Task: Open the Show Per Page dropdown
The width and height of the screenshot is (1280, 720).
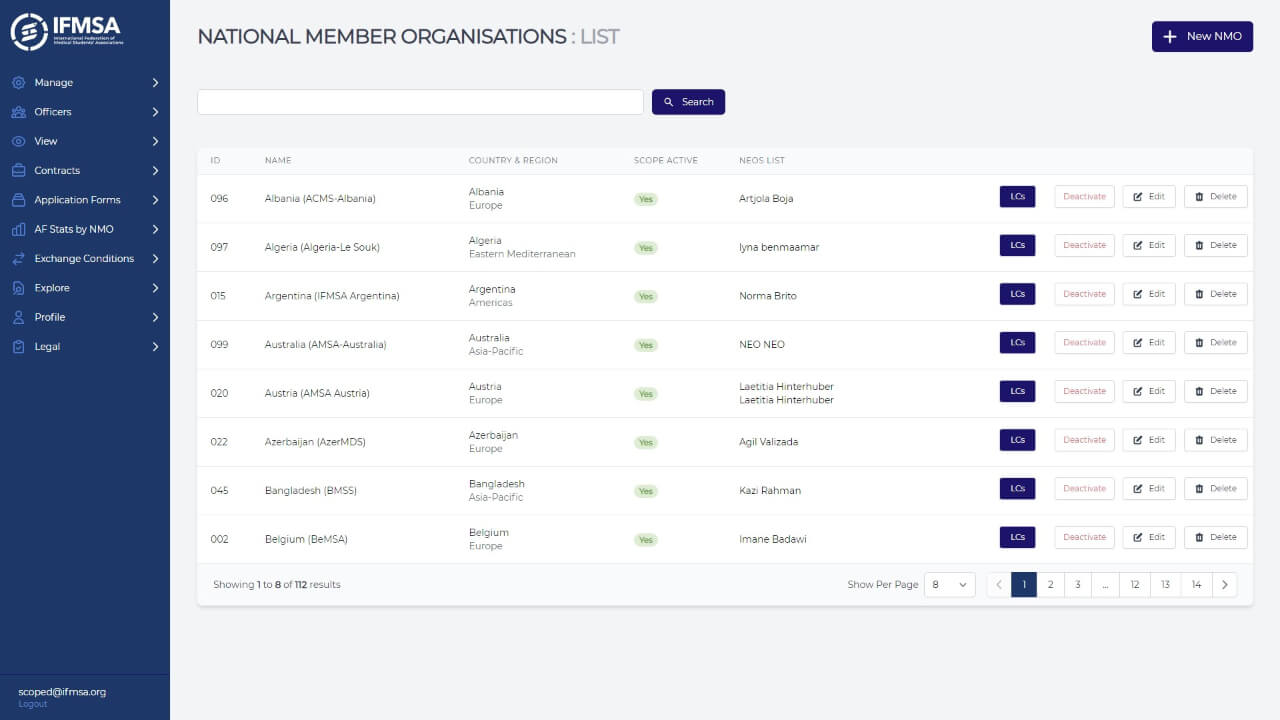Action: (949, 585)
